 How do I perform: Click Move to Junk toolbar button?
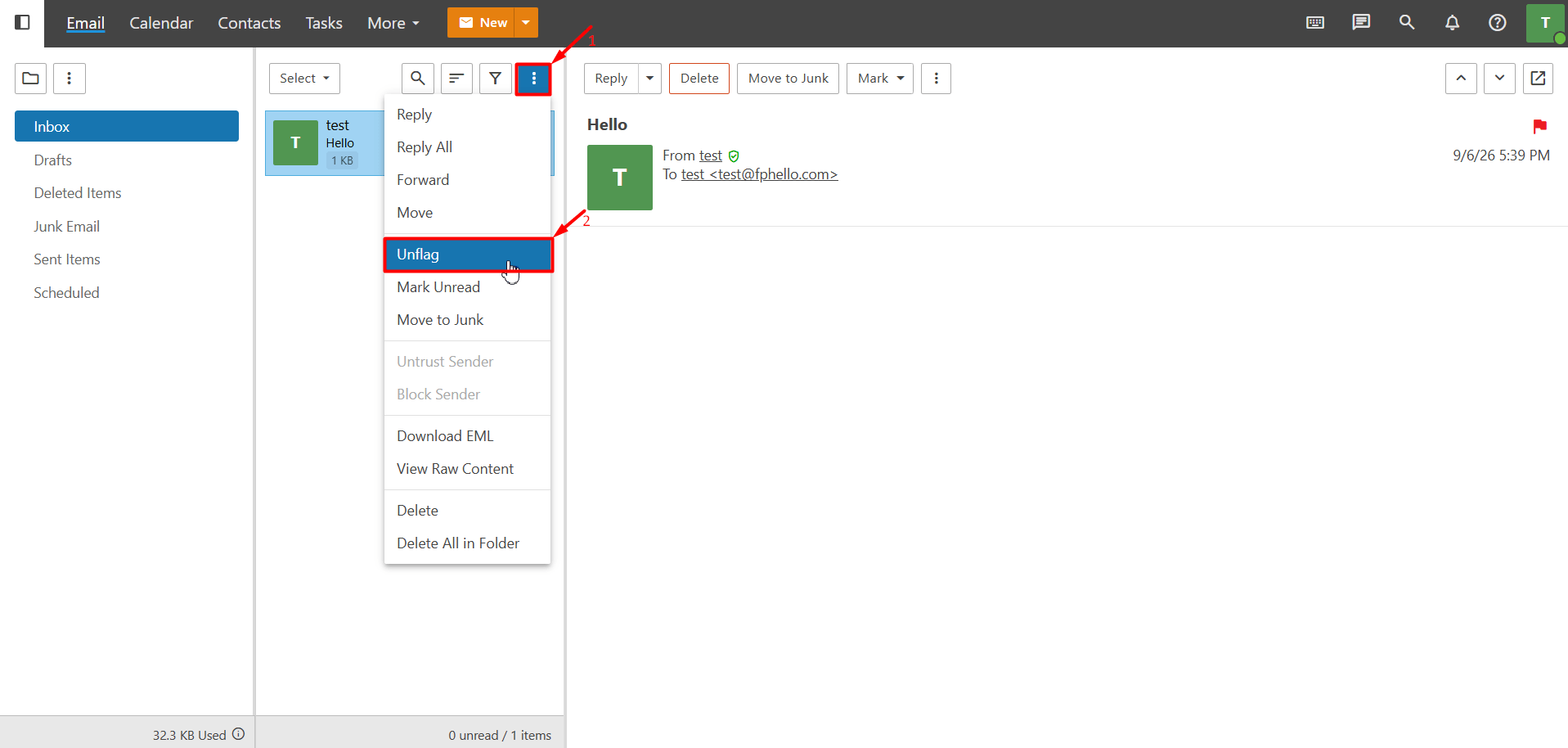(788, 79)
